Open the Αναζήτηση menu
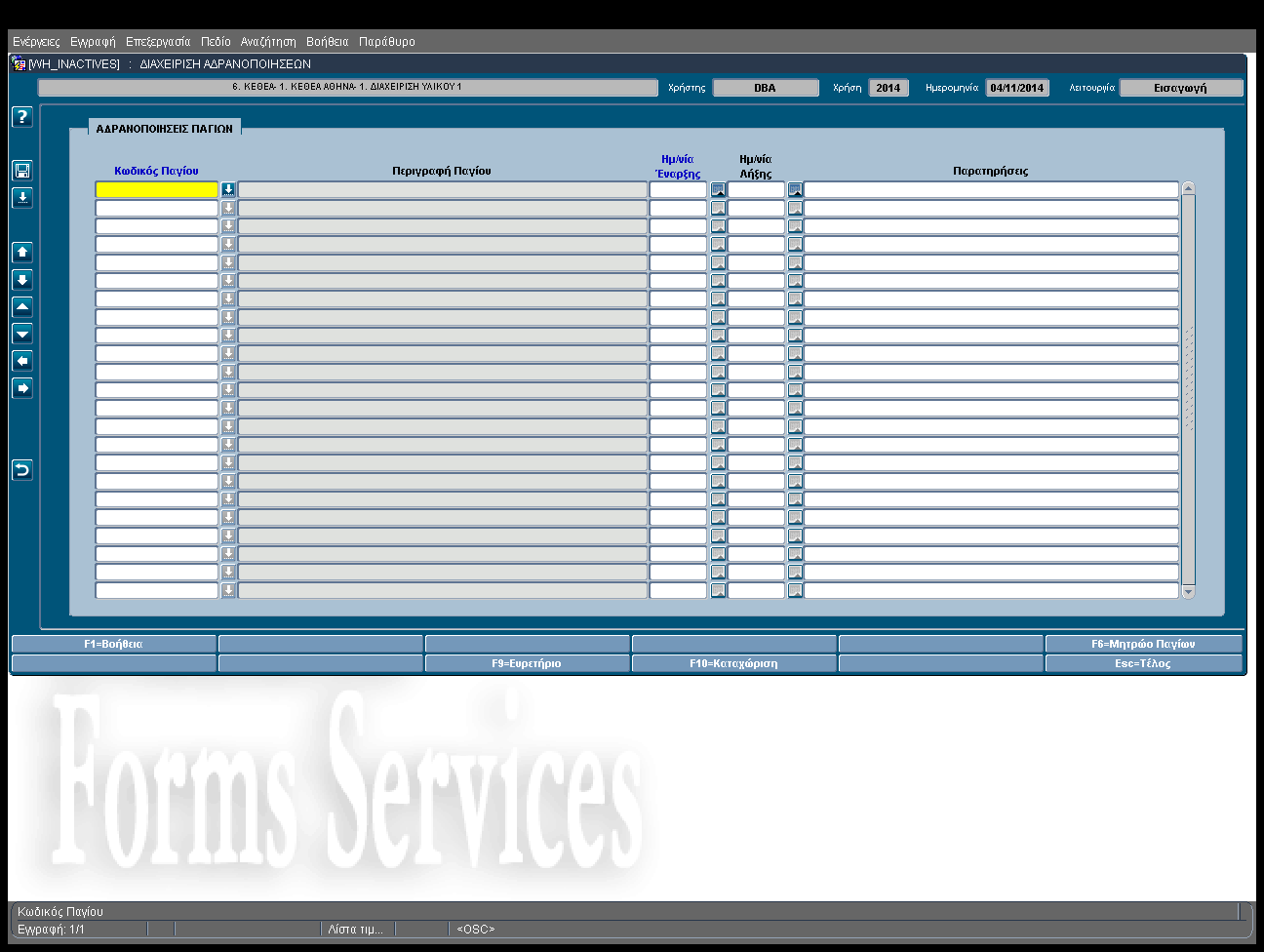The image size is (1264, 952). tap(268, 42)
